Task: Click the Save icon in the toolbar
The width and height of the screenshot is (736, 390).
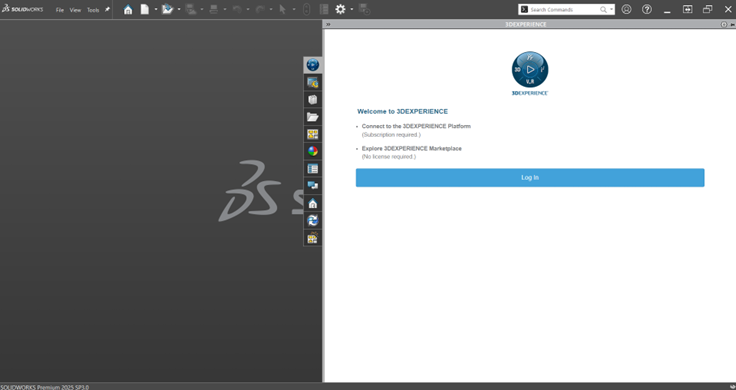Action: pos(191,9)
